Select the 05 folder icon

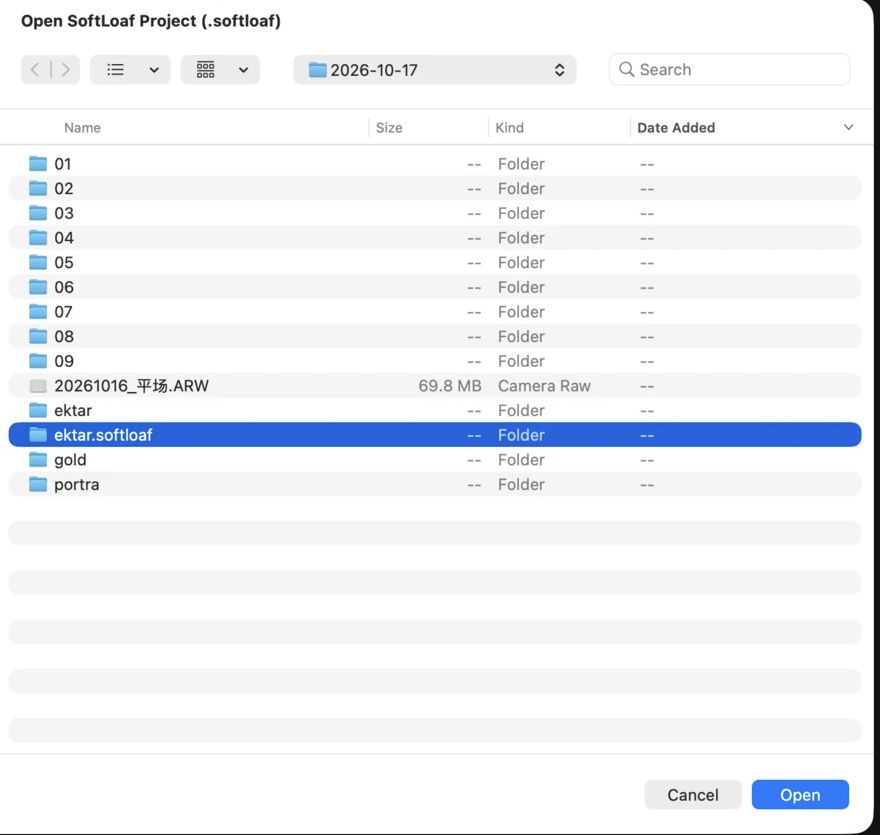point(38,262)
